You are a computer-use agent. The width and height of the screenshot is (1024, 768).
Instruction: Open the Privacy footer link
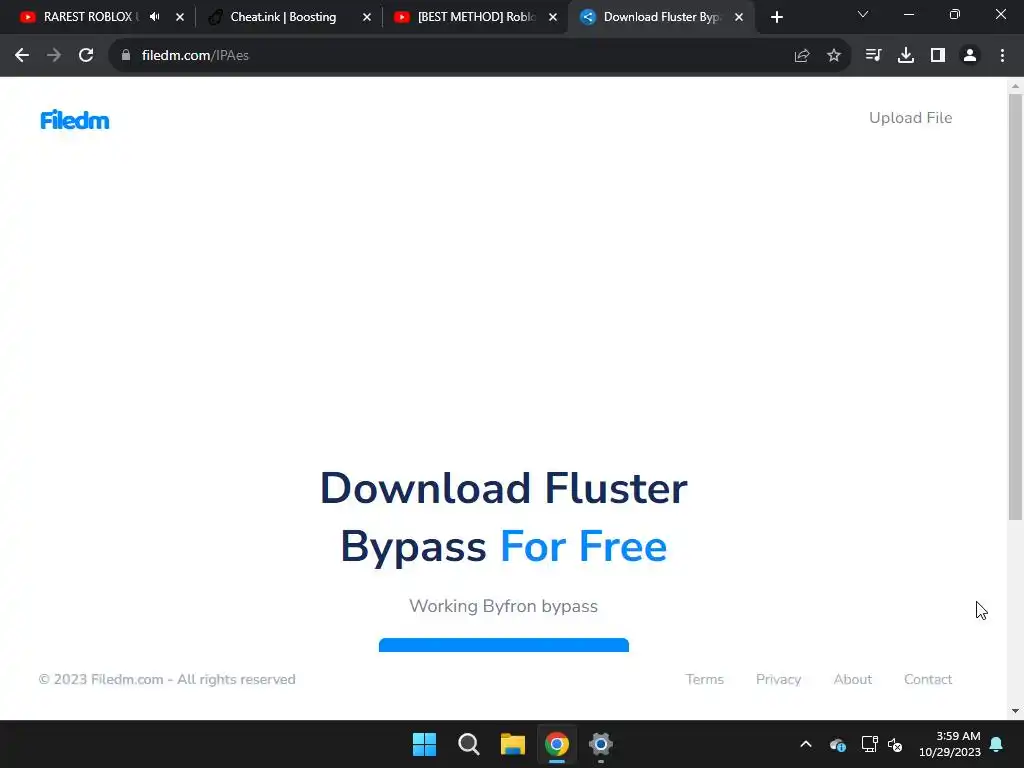778,679
